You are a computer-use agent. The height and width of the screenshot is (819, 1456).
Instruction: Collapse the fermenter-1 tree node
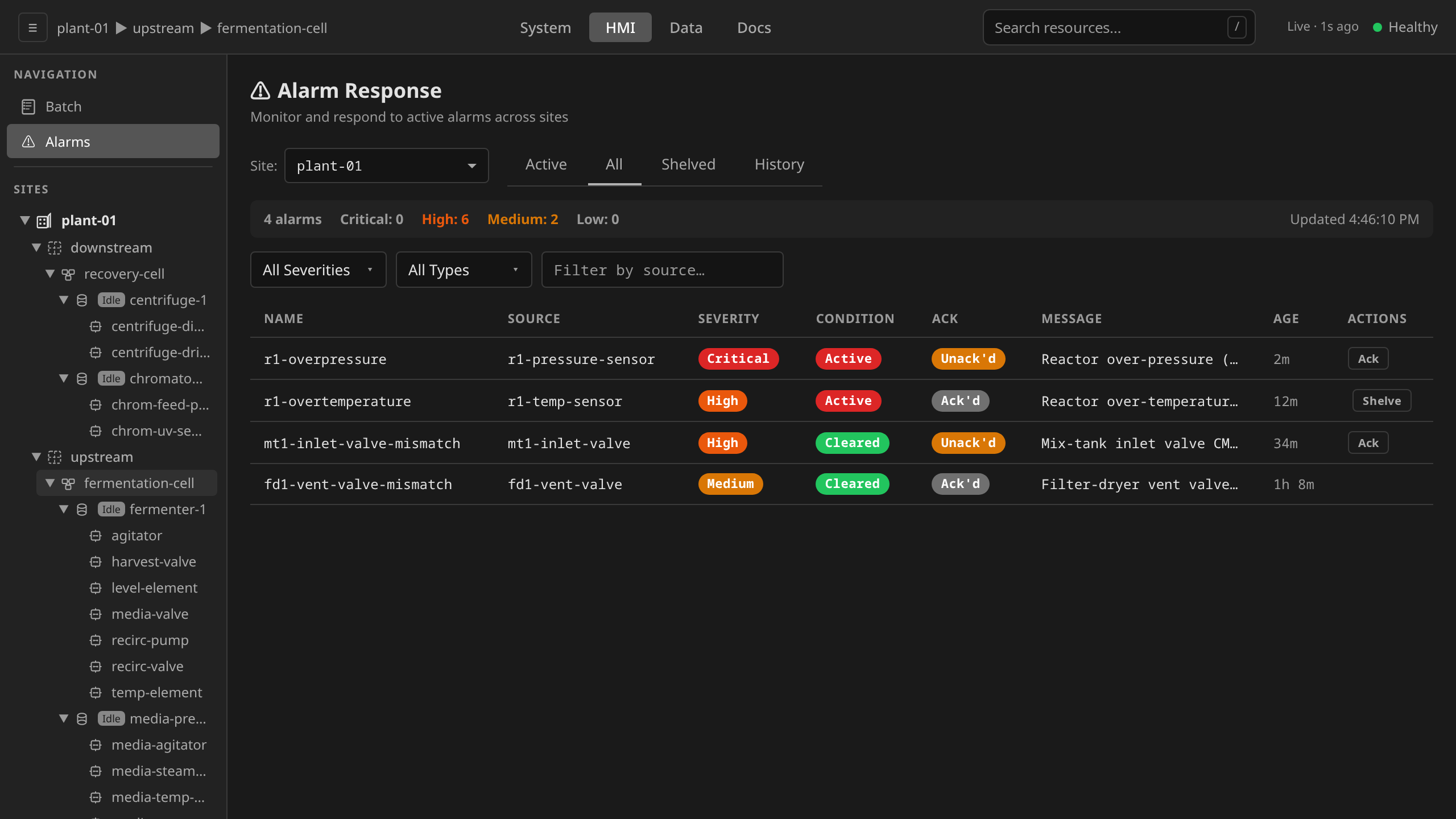pyautogui.click(x=64, y=510)
